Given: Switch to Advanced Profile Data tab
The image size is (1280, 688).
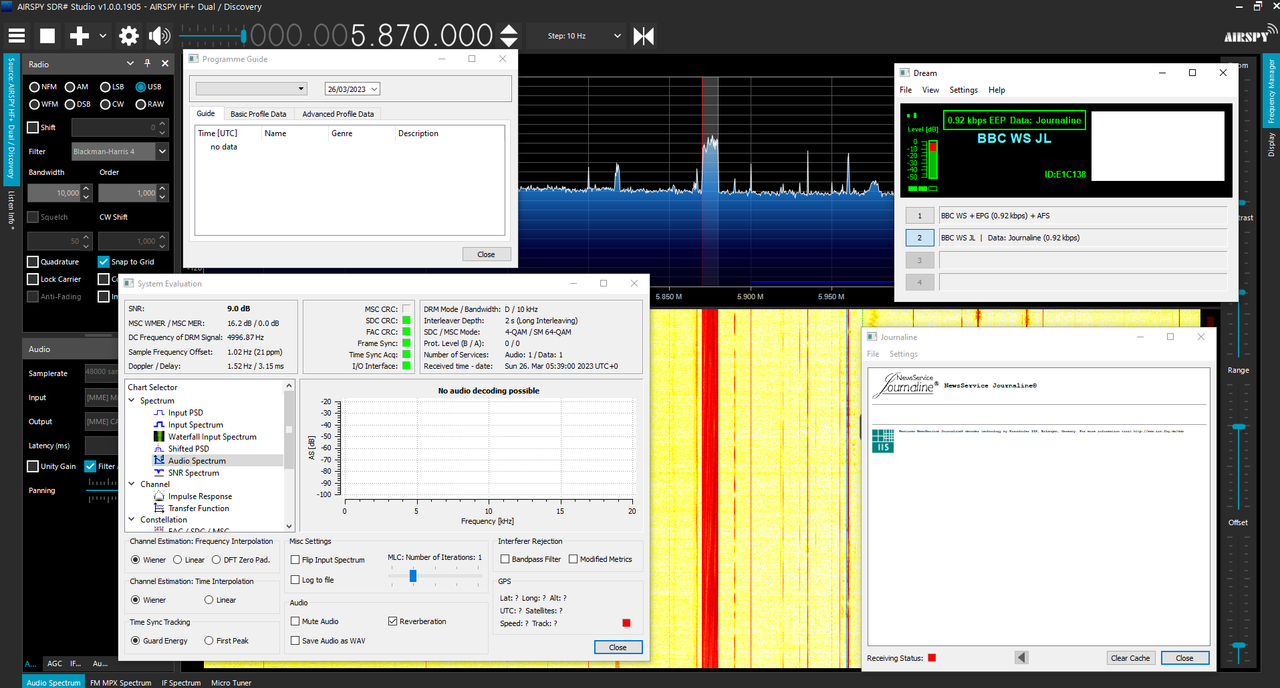Looking at the screenshot, I should click(338, 114).
